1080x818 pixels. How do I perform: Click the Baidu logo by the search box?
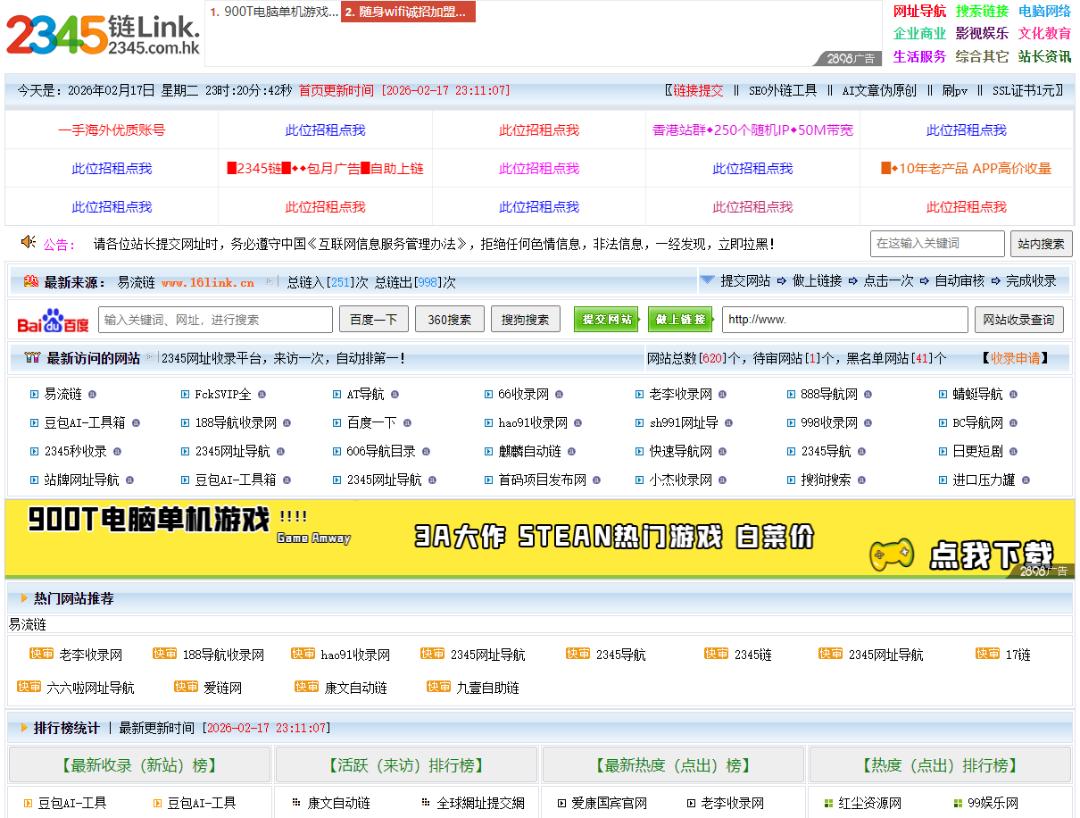coord(53,321)
